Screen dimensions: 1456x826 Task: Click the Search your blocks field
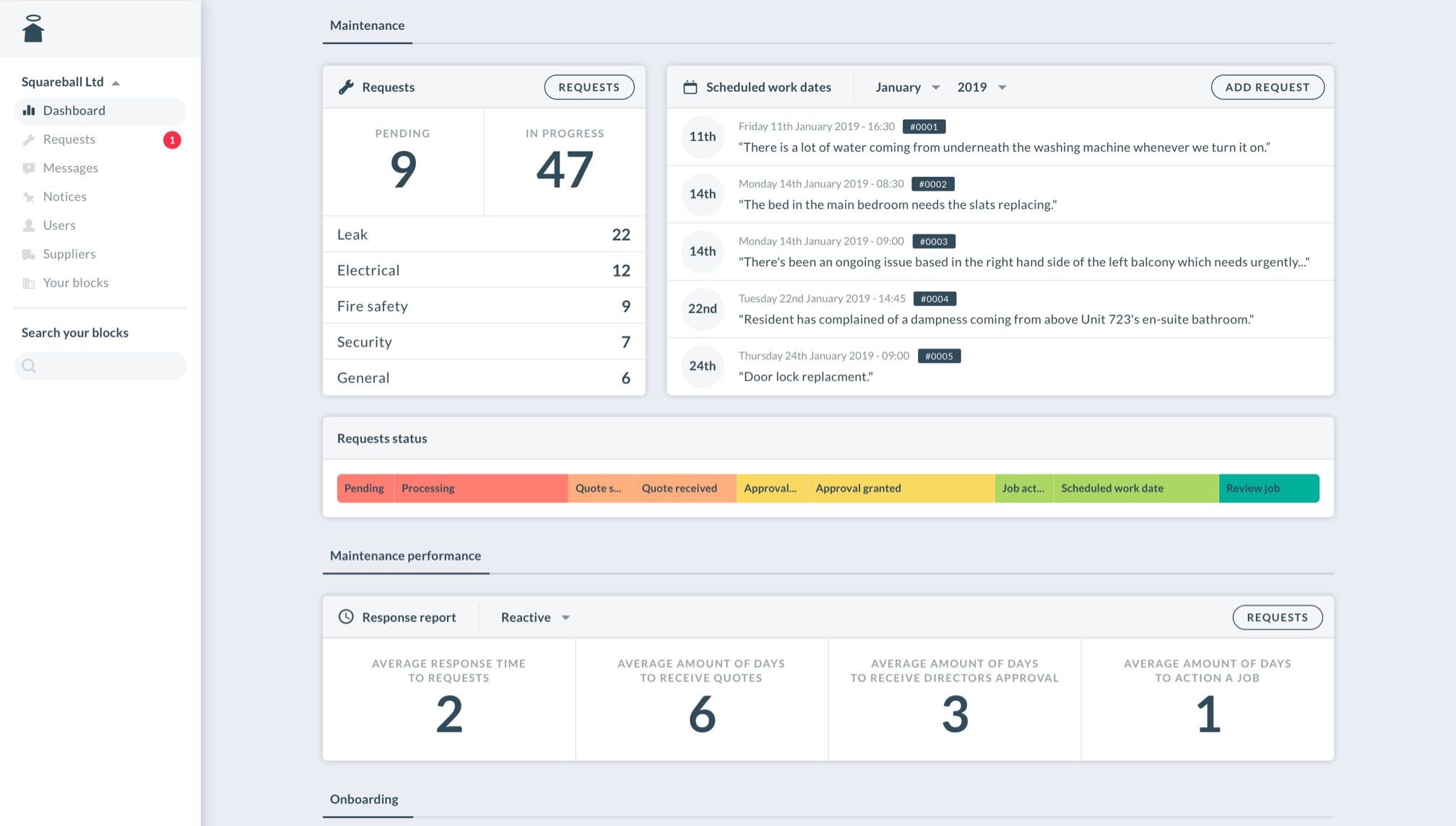coord(101,366)
